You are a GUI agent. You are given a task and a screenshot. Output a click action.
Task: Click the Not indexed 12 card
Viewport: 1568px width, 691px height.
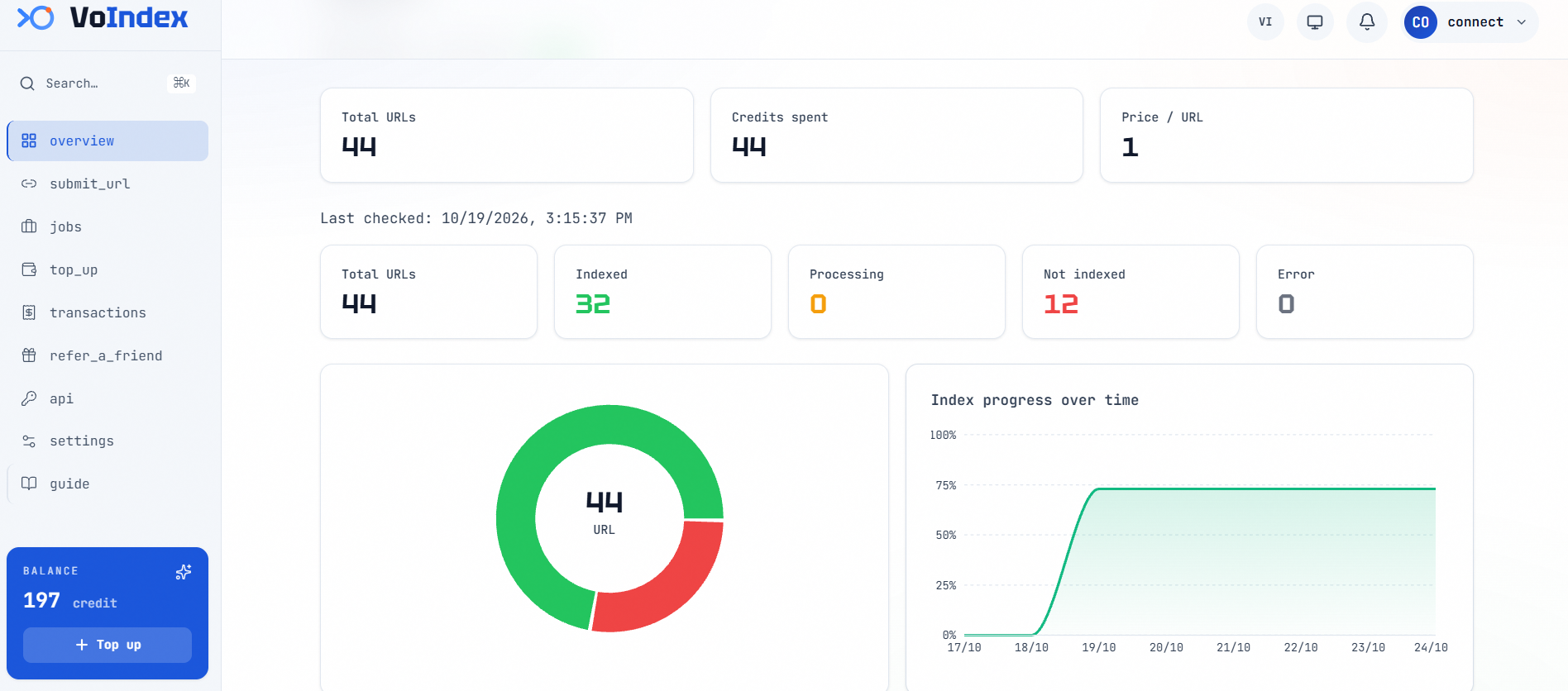[x=1131, y=292]
